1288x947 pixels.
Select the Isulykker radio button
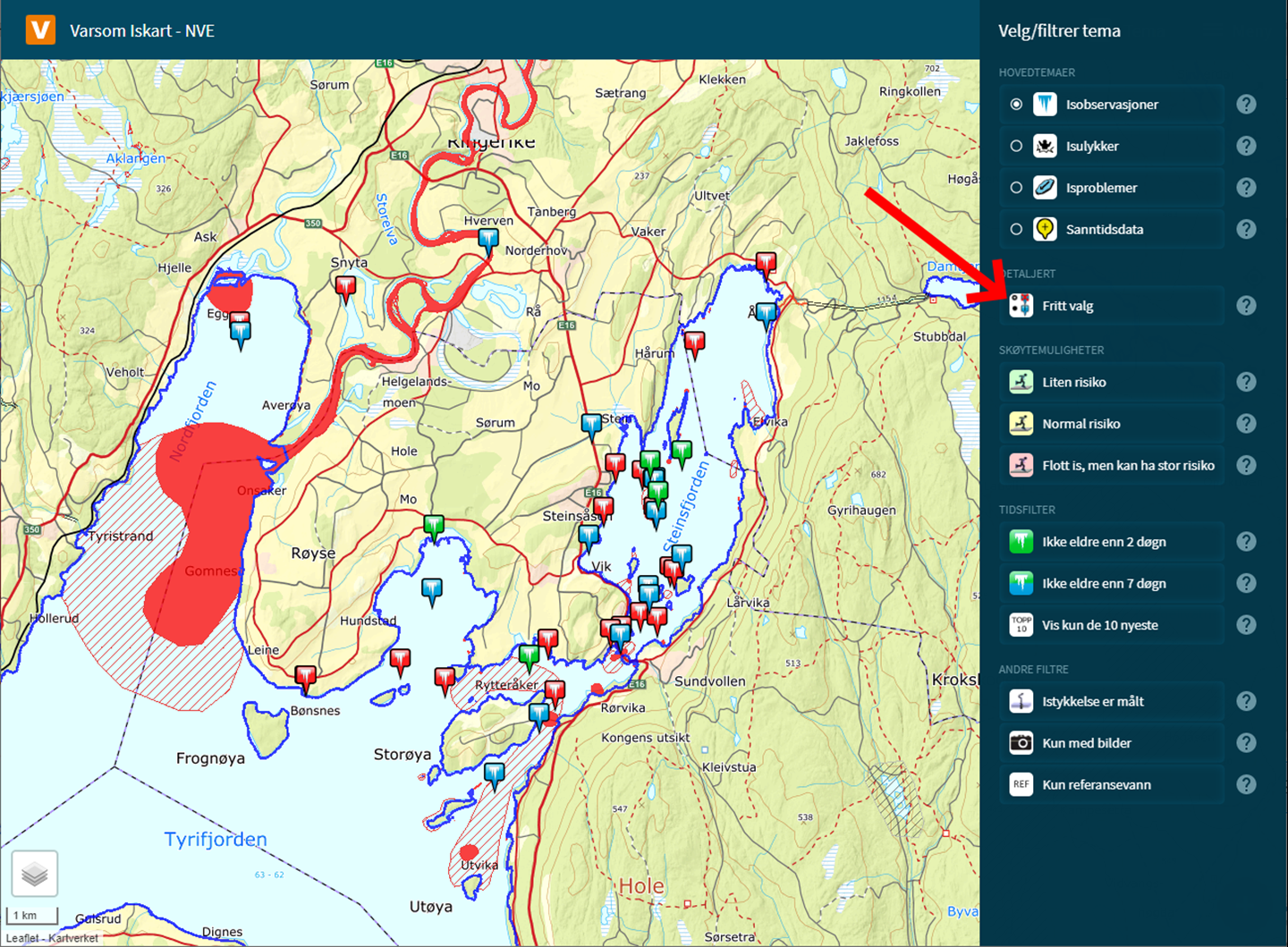1016,146
